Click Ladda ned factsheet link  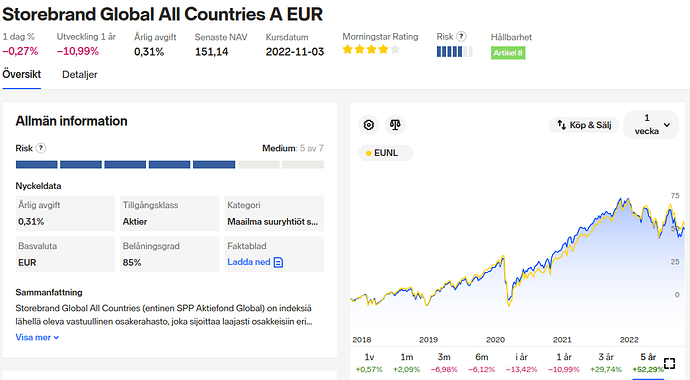tap(249, 262)
